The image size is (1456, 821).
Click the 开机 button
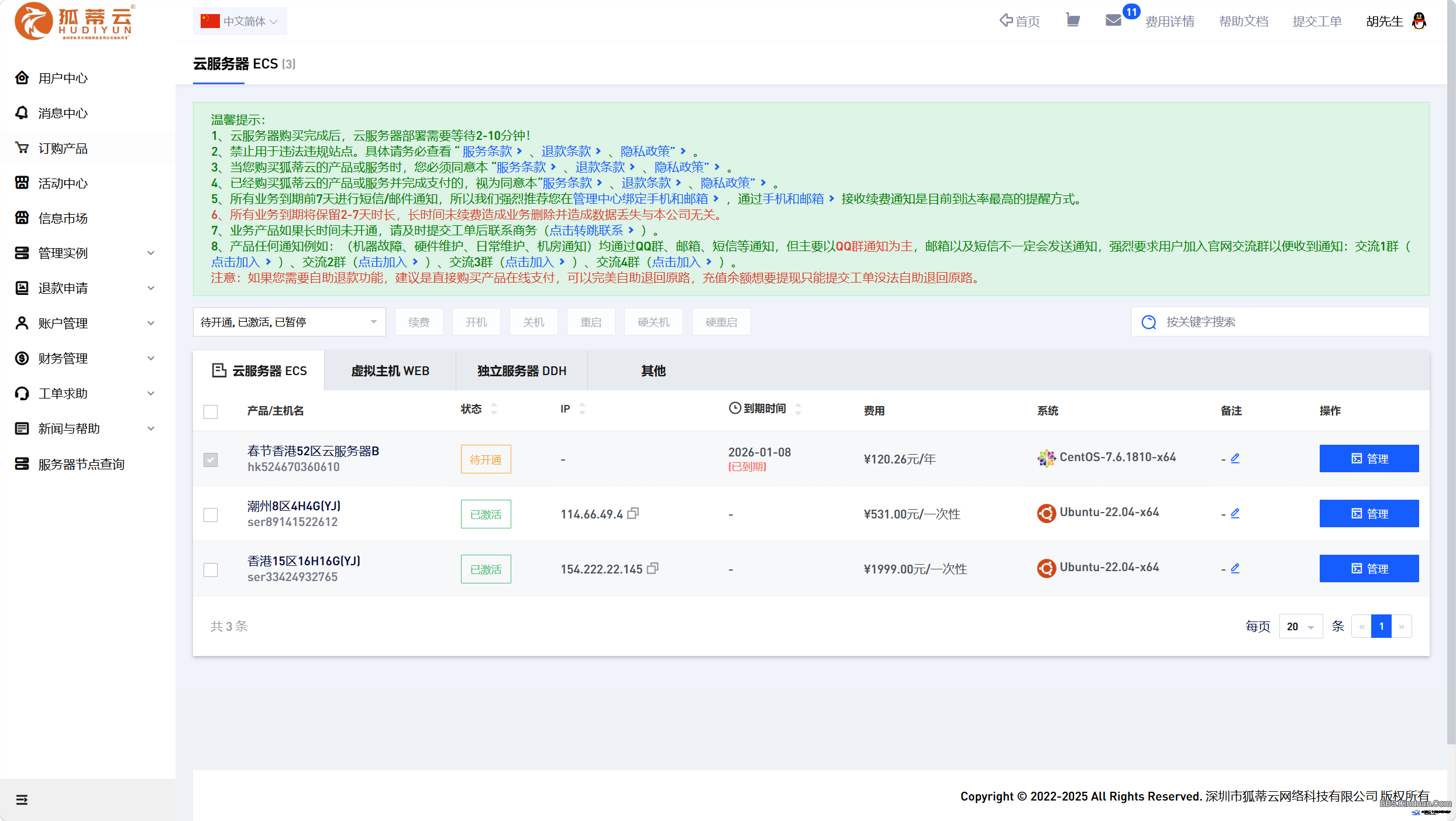[476, 322]
